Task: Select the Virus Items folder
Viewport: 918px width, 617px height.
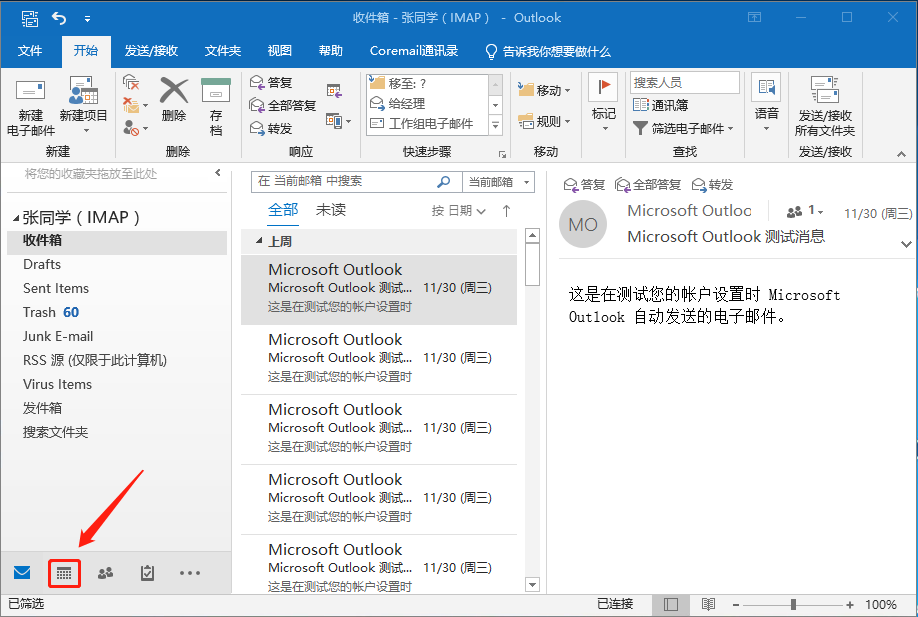Action: [117, 384]
